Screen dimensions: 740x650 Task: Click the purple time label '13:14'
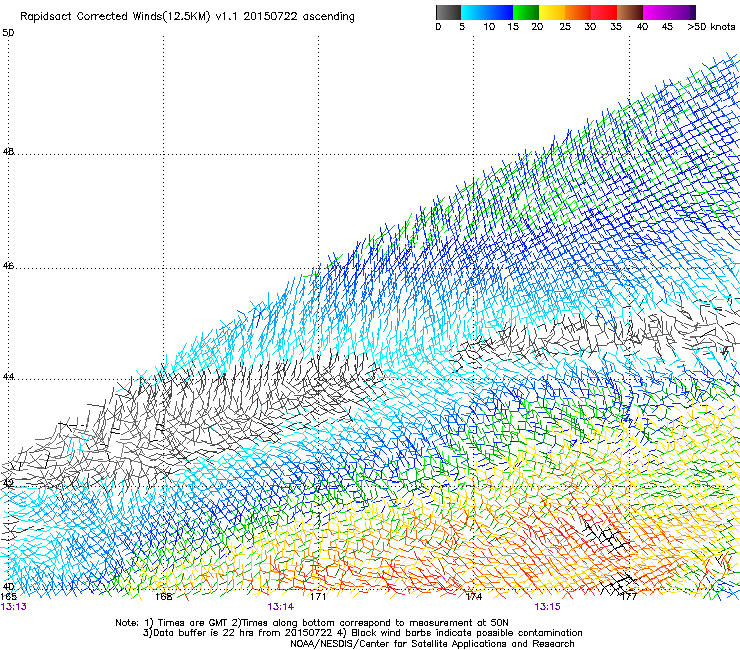(281, 607)
